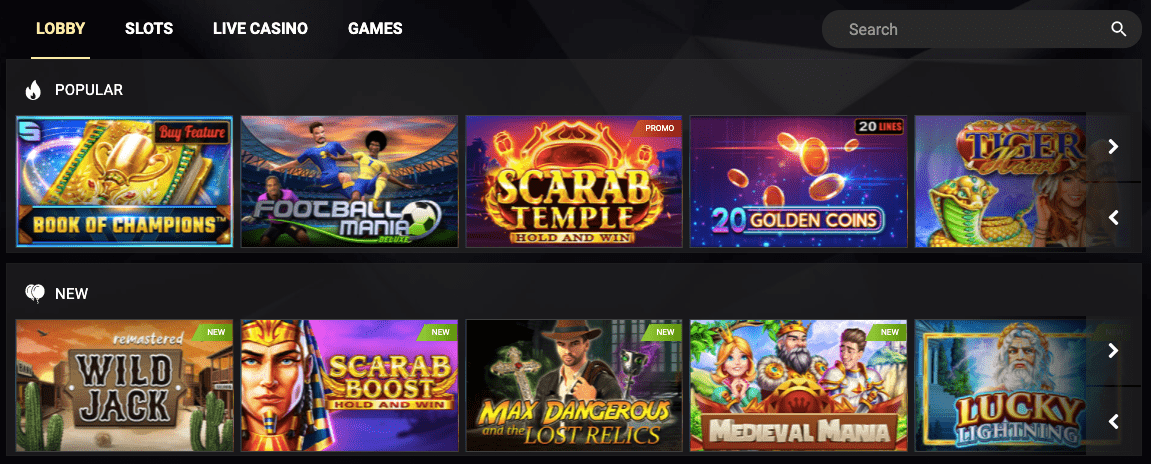Launch Medieval Mania game
Screen dimensions: 1151x464
point(799,385)
